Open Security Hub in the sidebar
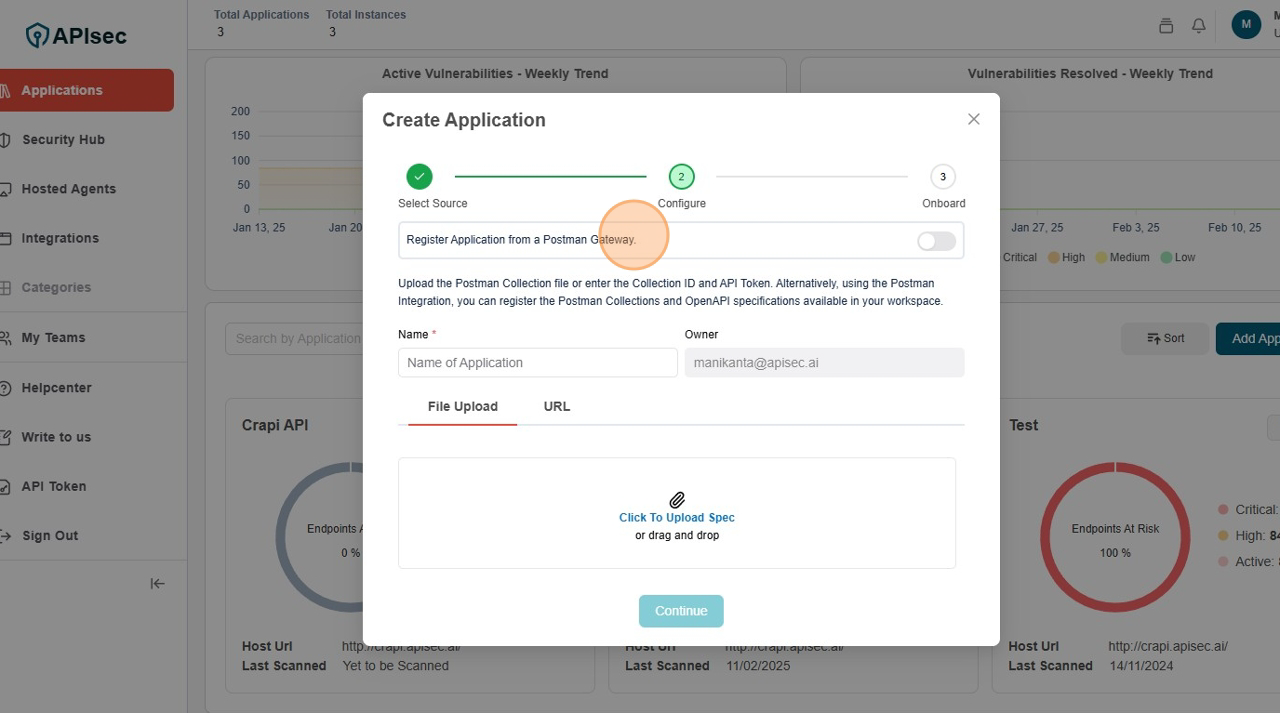1280x713 pixels. (x=63, y=140)
